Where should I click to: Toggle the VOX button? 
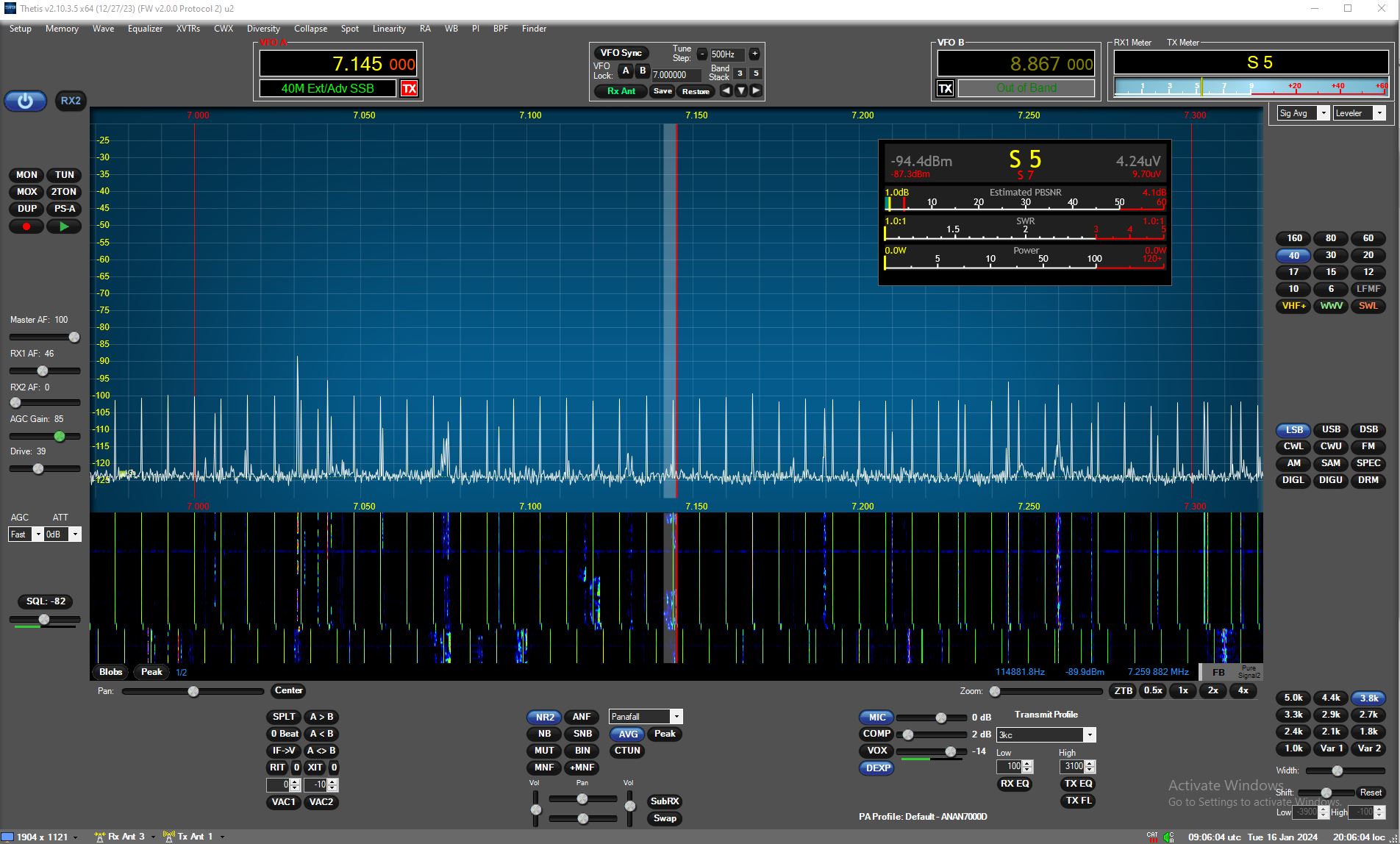876,751
